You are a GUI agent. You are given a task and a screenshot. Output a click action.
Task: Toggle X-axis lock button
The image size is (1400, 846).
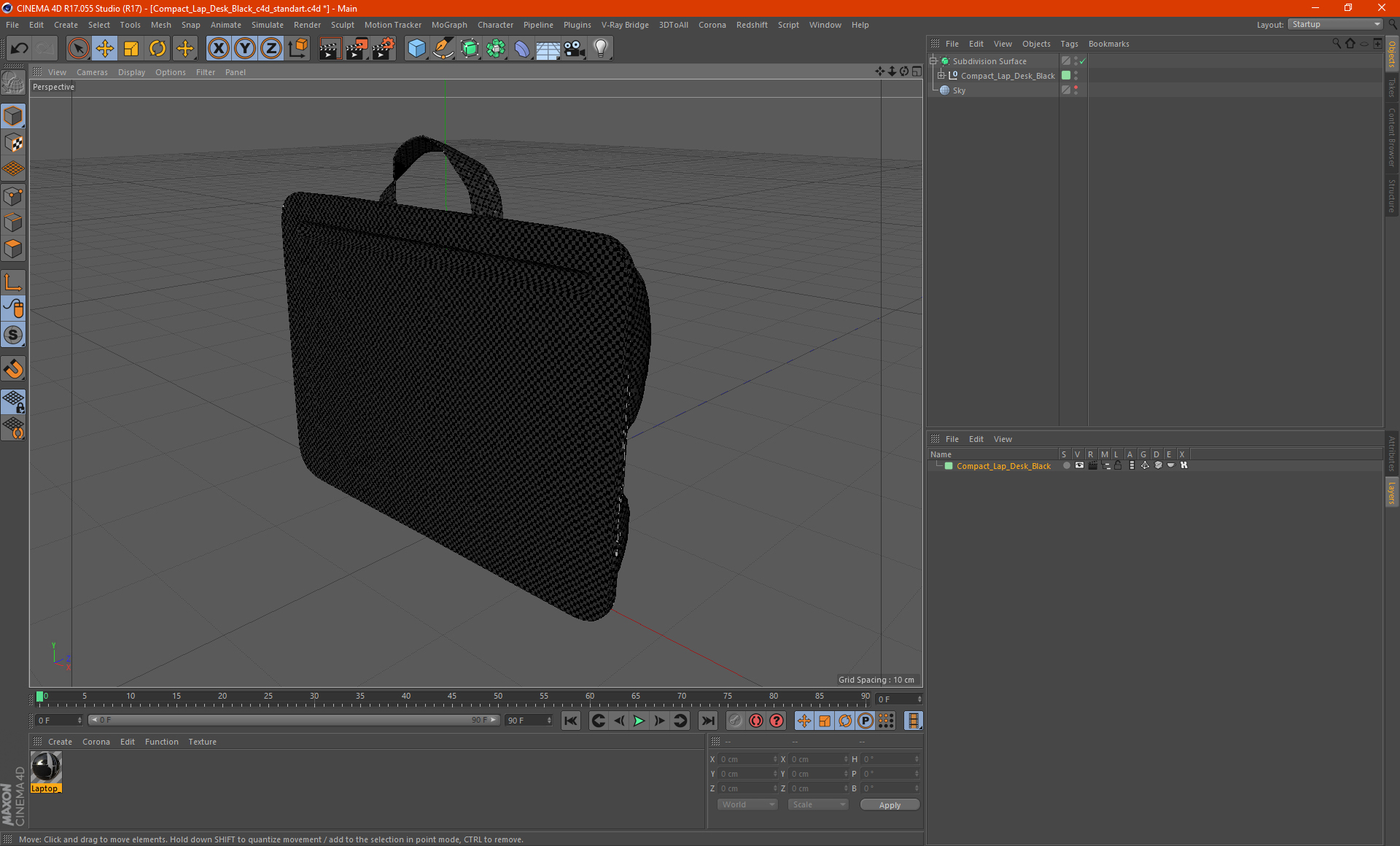(x=218, y=49)
